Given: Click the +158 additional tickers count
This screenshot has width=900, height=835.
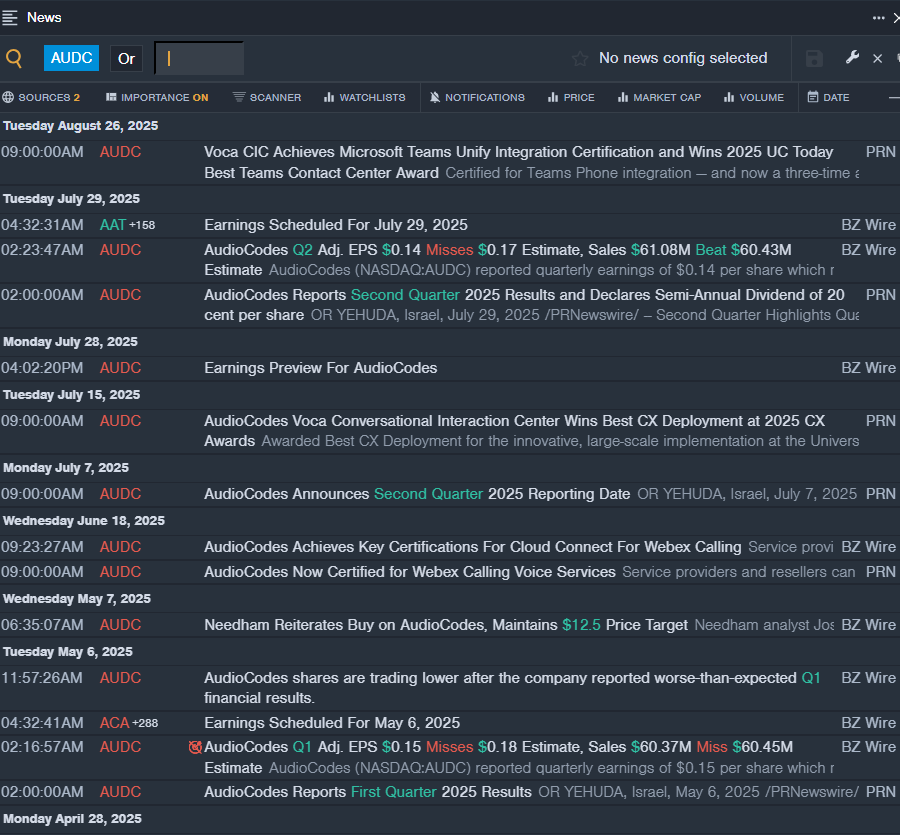Looking at the screenshot, I should [x=142, y=226].
